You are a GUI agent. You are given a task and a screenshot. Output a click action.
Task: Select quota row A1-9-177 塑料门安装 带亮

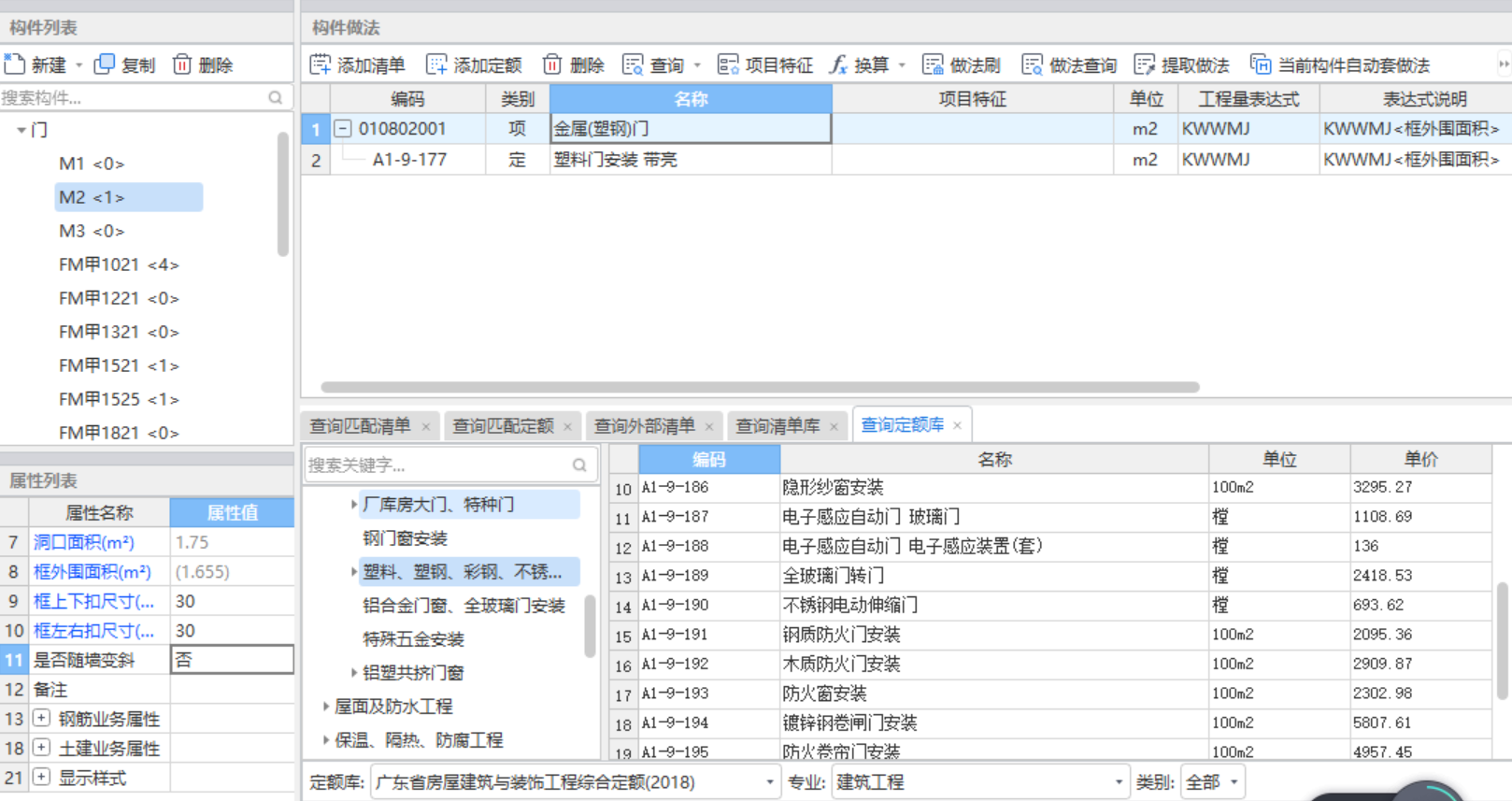[906, 160]
